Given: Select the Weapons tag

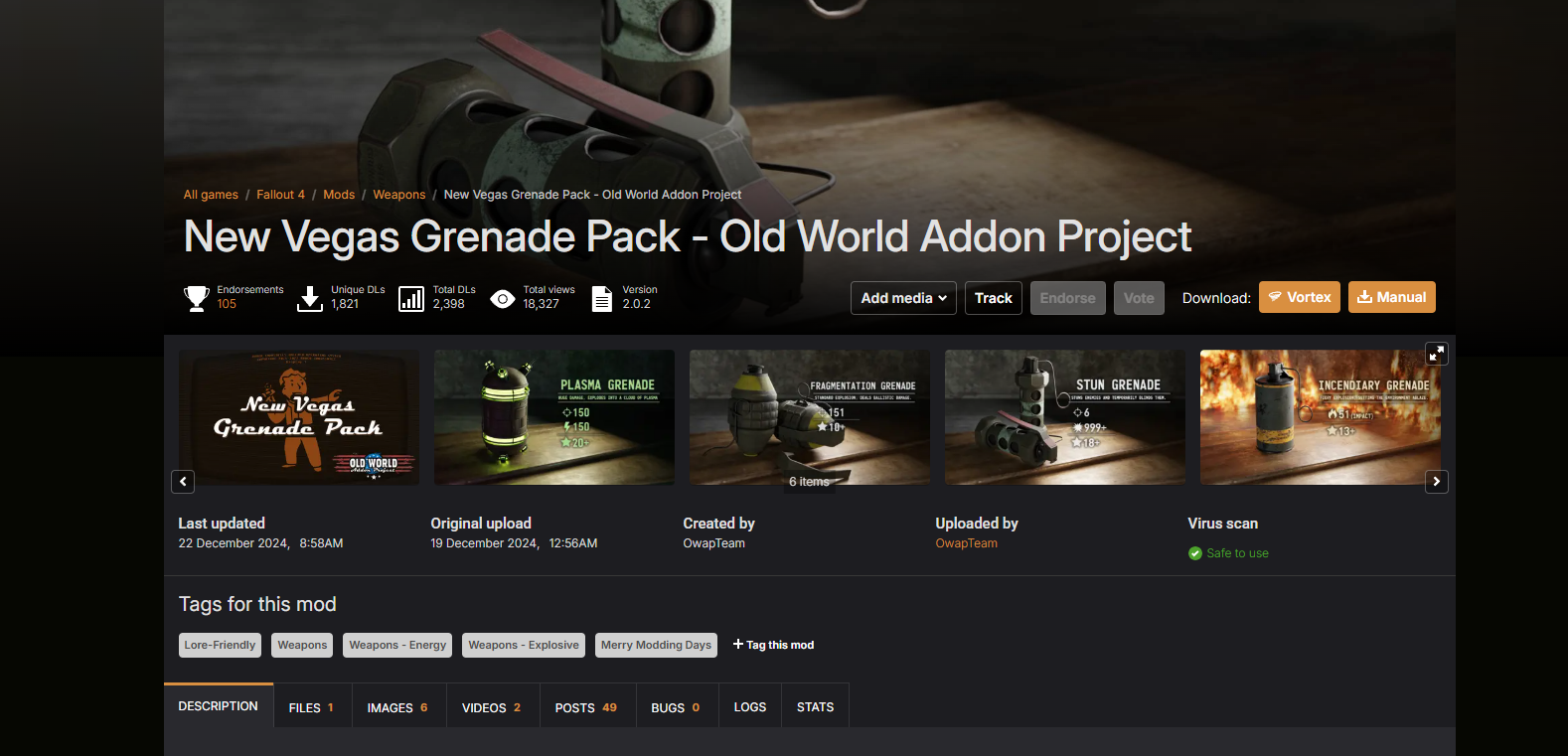Looking at the screenshot, I should pos(302,645).
